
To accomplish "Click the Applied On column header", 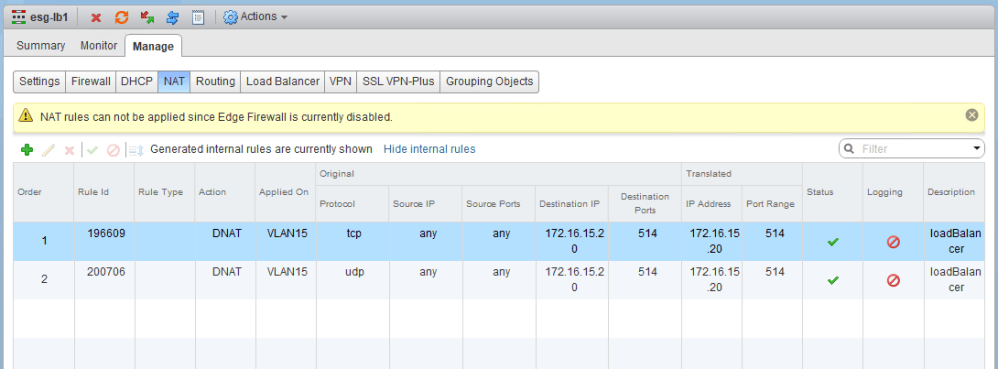I will pos(286,192).
